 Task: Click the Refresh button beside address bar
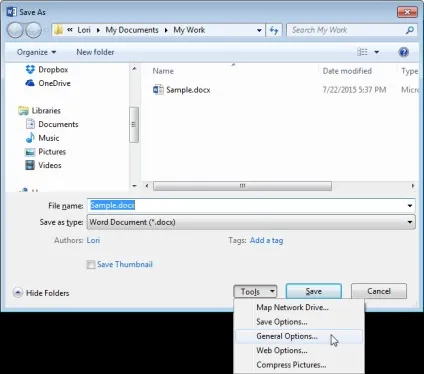274,30
